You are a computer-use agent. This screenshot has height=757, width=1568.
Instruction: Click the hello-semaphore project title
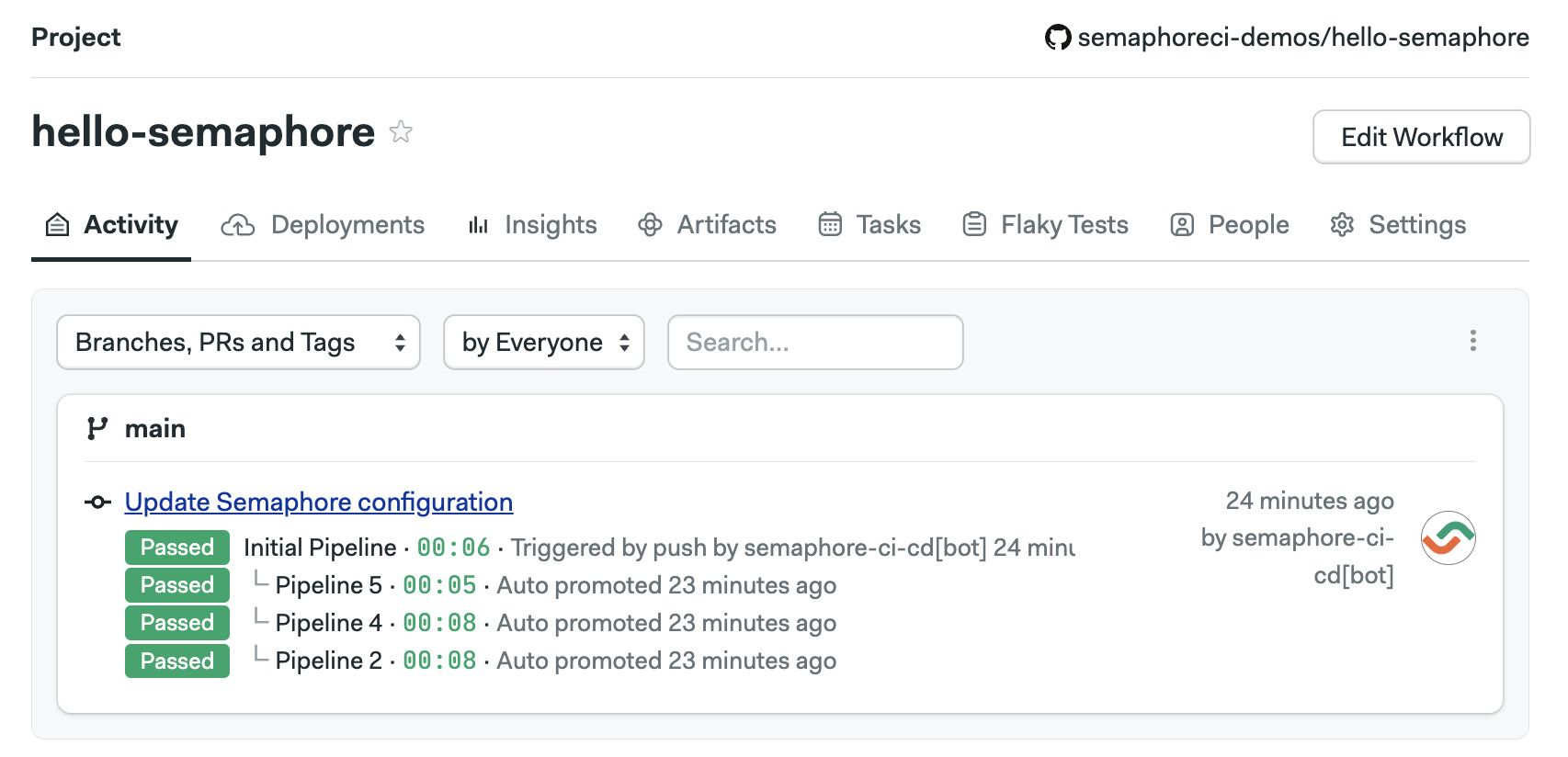tap(203, 132)
